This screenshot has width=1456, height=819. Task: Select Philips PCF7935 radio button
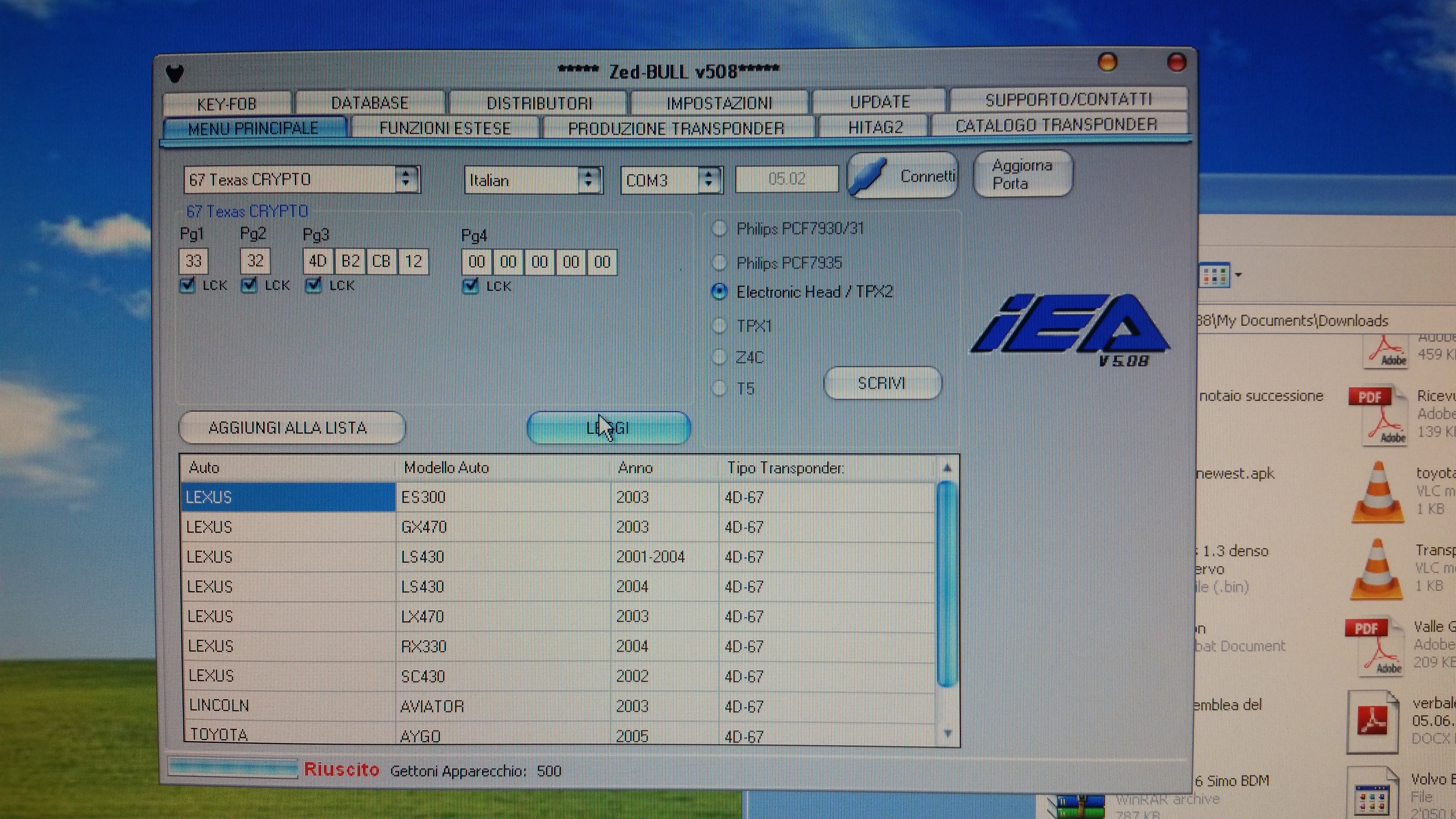point(719,262)
